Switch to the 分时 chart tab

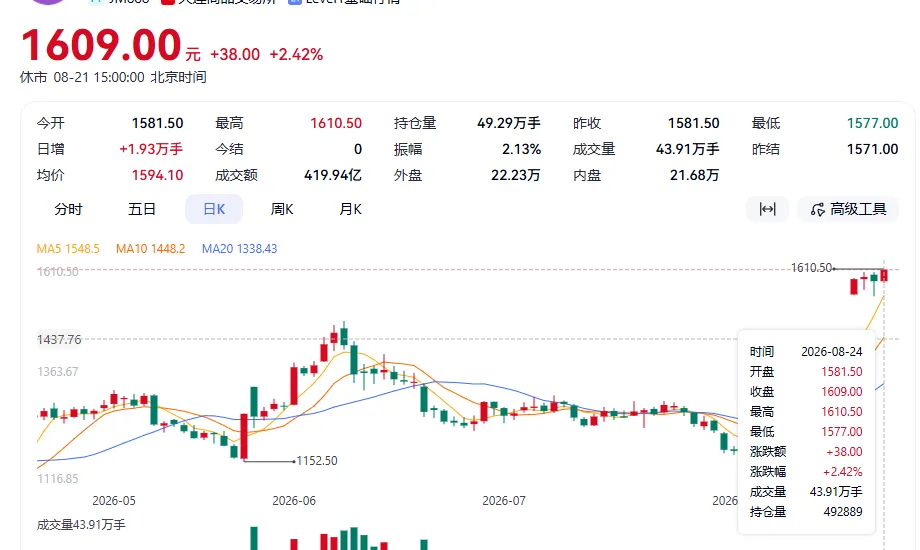click(x=68, y=210)
